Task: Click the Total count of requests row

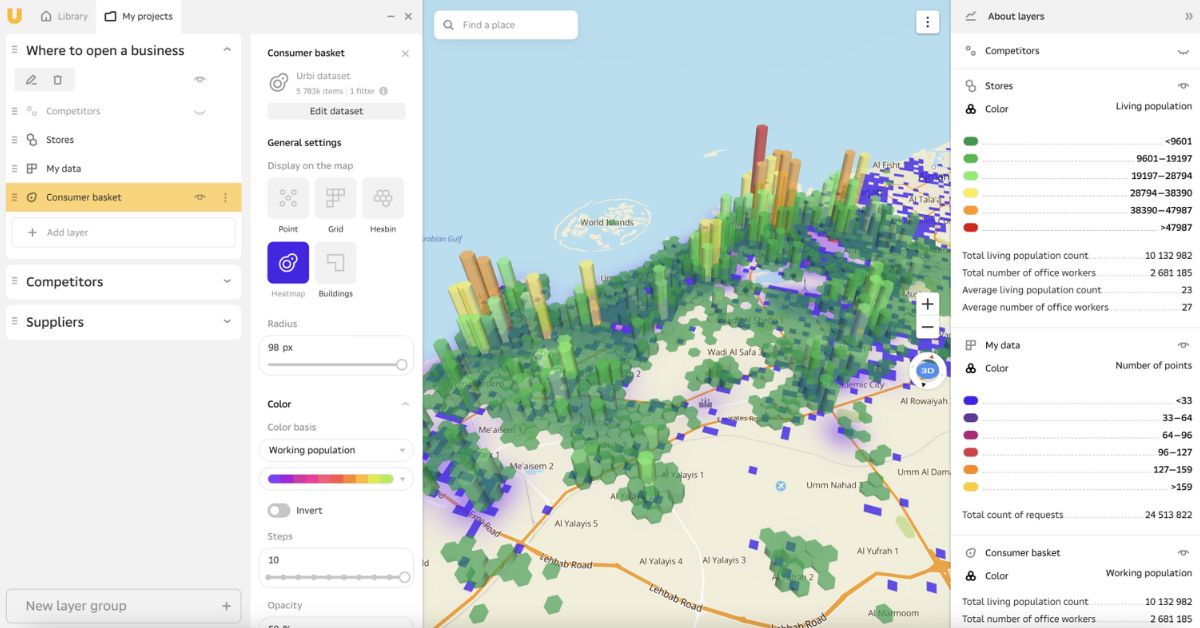Action: (1077, 515)
